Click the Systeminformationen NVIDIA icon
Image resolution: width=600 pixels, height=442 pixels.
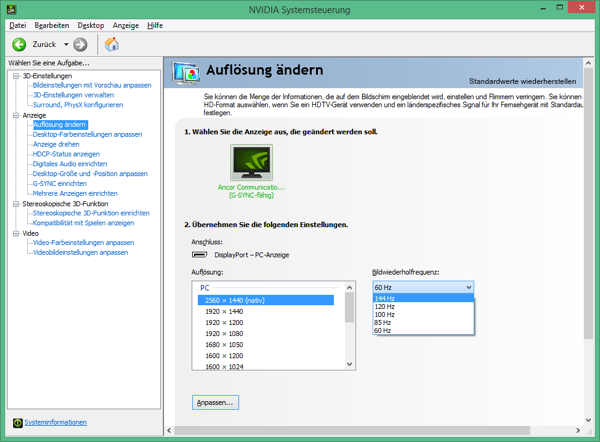[18, 422]
